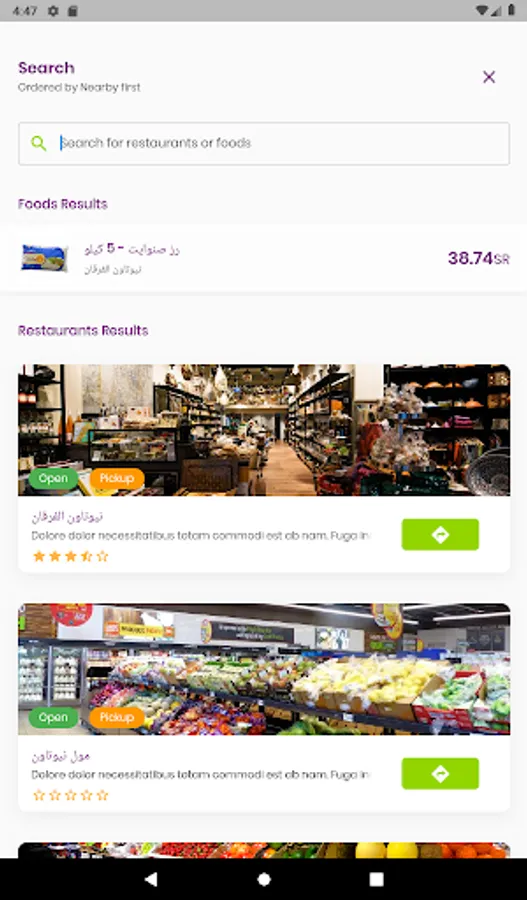Click first store's star rating
This screenshot has height=900, width=527.
[71, 556]
